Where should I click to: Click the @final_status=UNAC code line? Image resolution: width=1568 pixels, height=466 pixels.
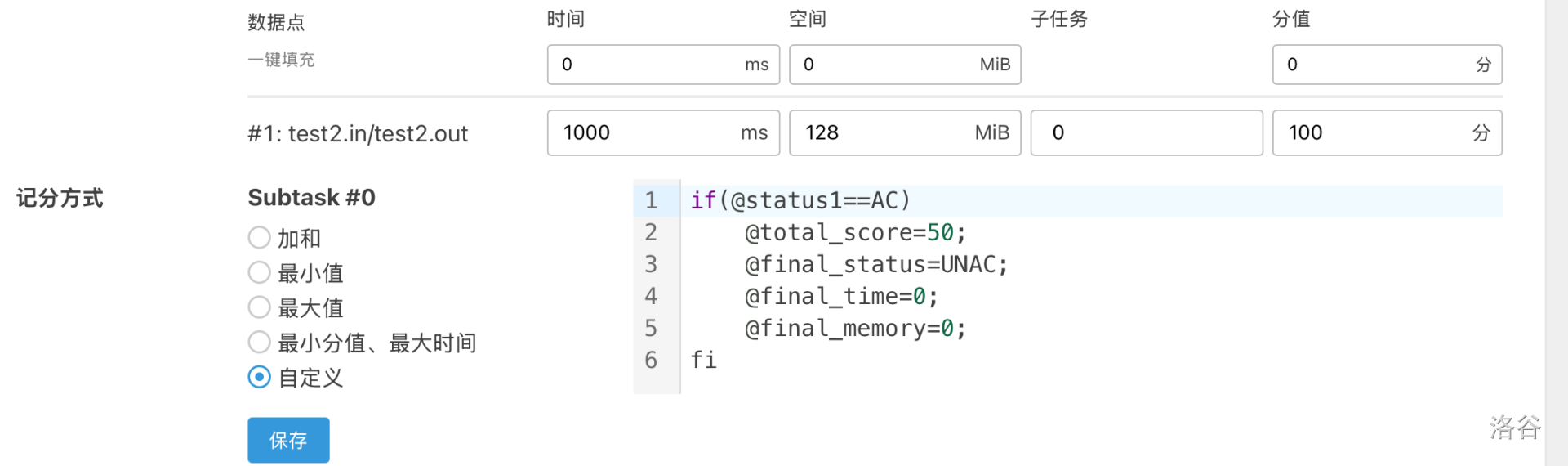(x=876, y=265)
